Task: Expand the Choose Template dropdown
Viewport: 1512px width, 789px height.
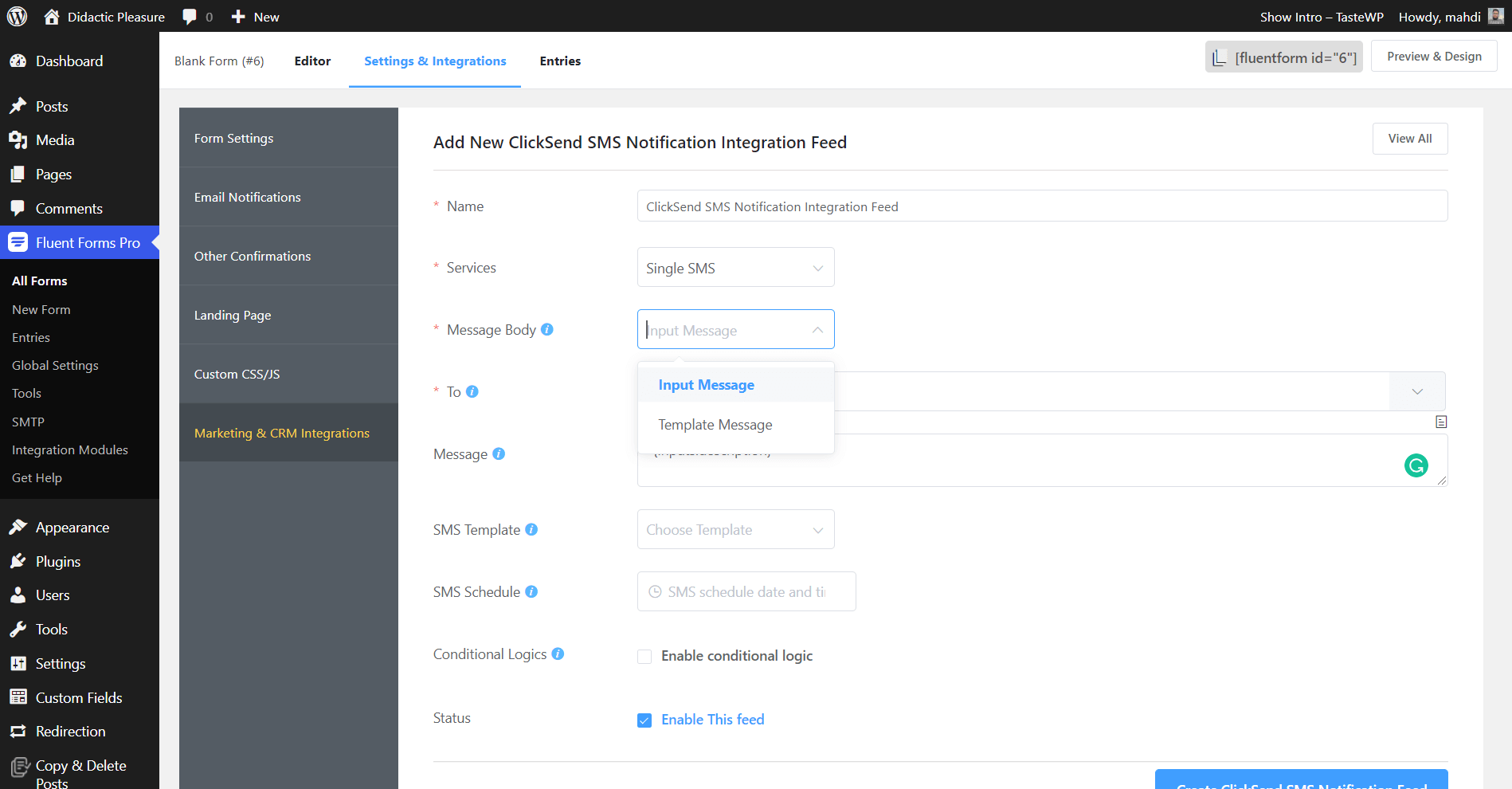Action: coord(735,530)
